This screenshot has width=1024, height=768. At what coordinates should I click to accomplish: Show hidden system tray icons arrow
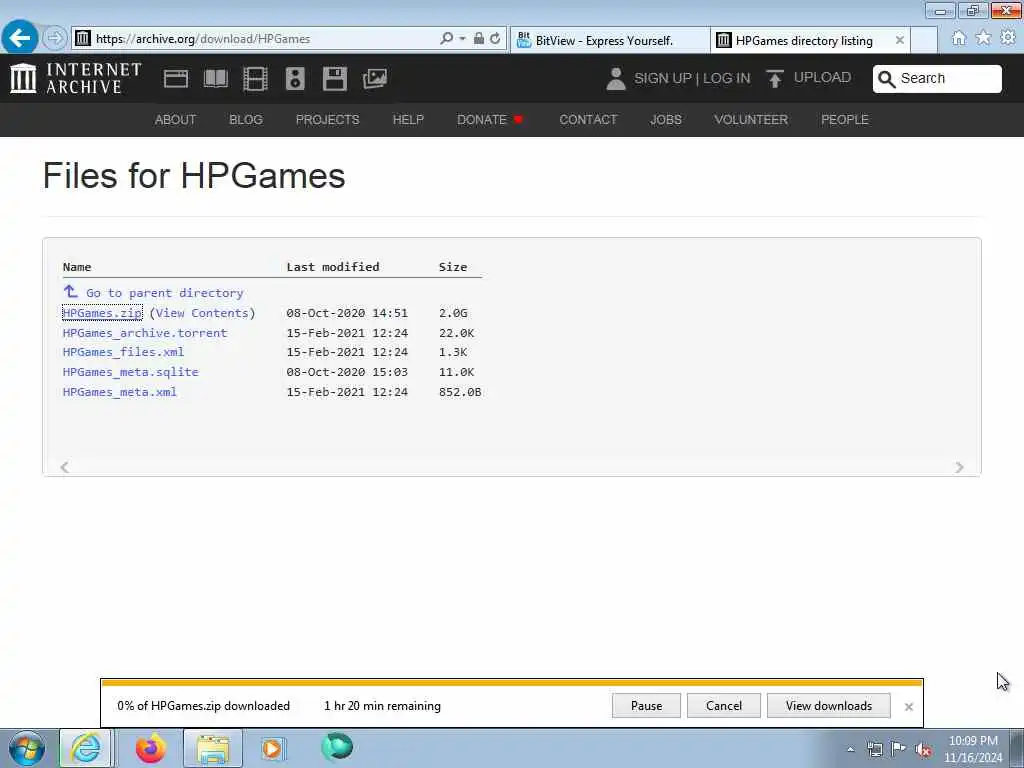pos(850,750)
